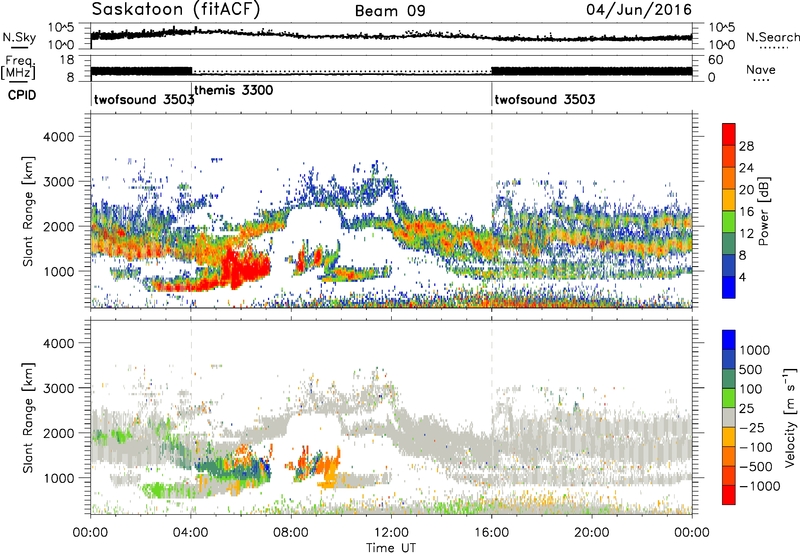
Task: Click the "themis 3300" CPID label
Action: tap(234, 90)
